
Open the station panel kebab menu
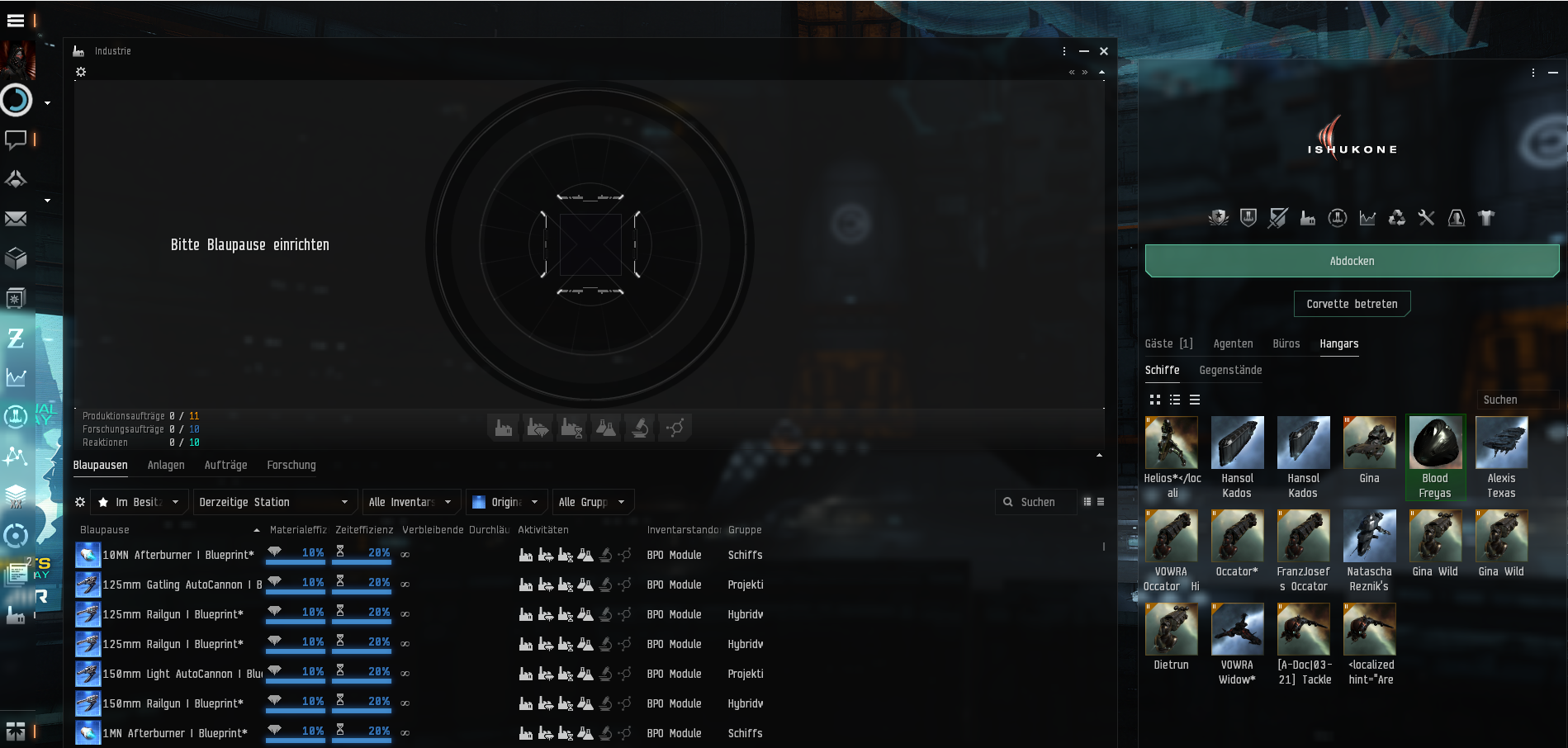click(1533, 73)
